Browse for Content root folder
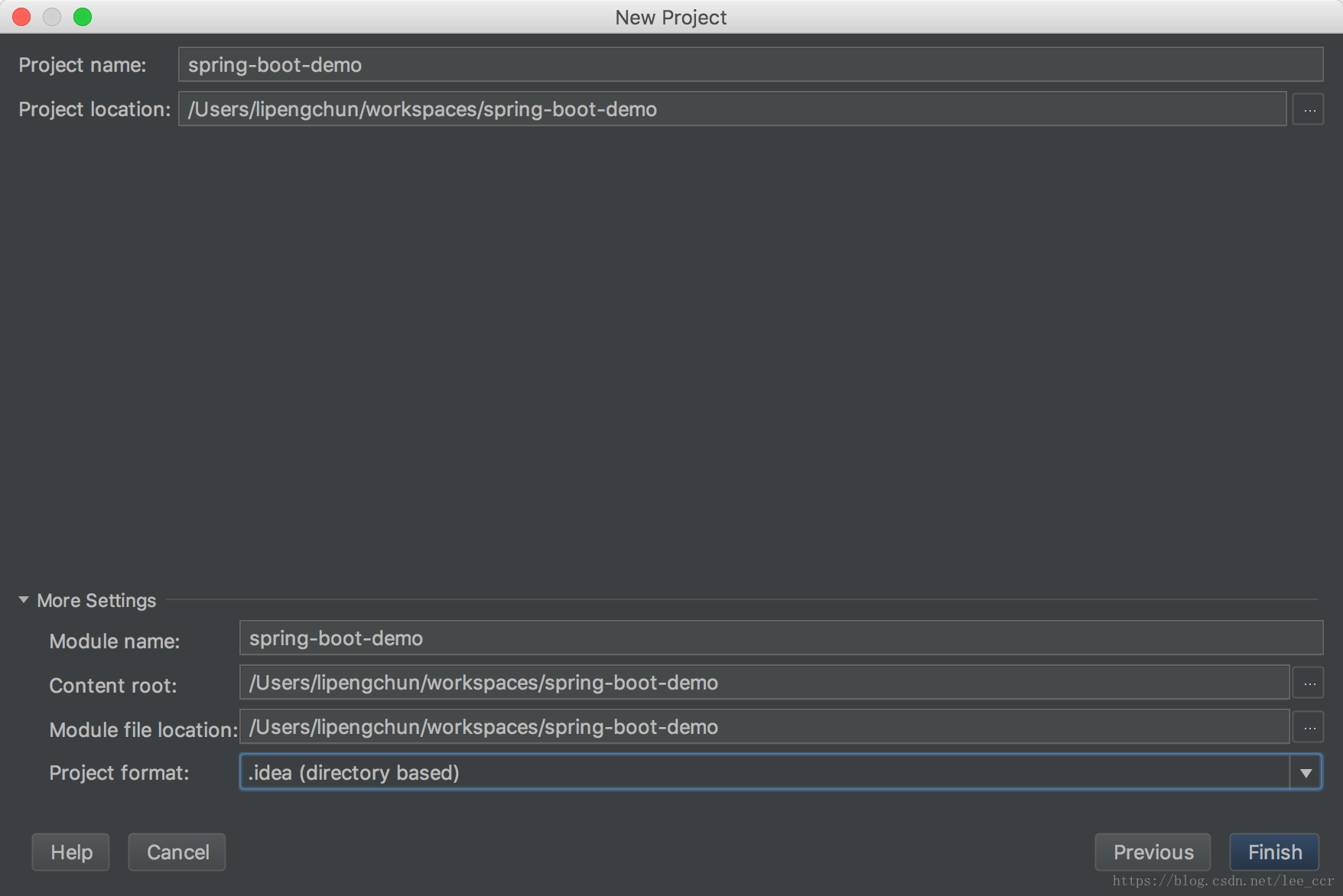This screenshot has width=1343, height=896. click(x=1309, y=683)
